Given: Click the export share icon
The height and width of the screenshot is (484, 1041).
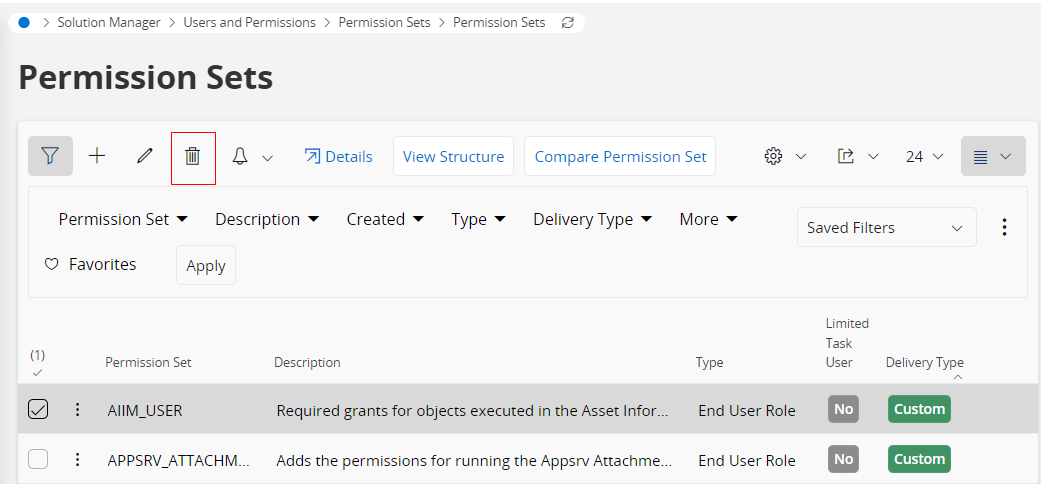Looking at the screenshot, I should (x=846, y=156).
